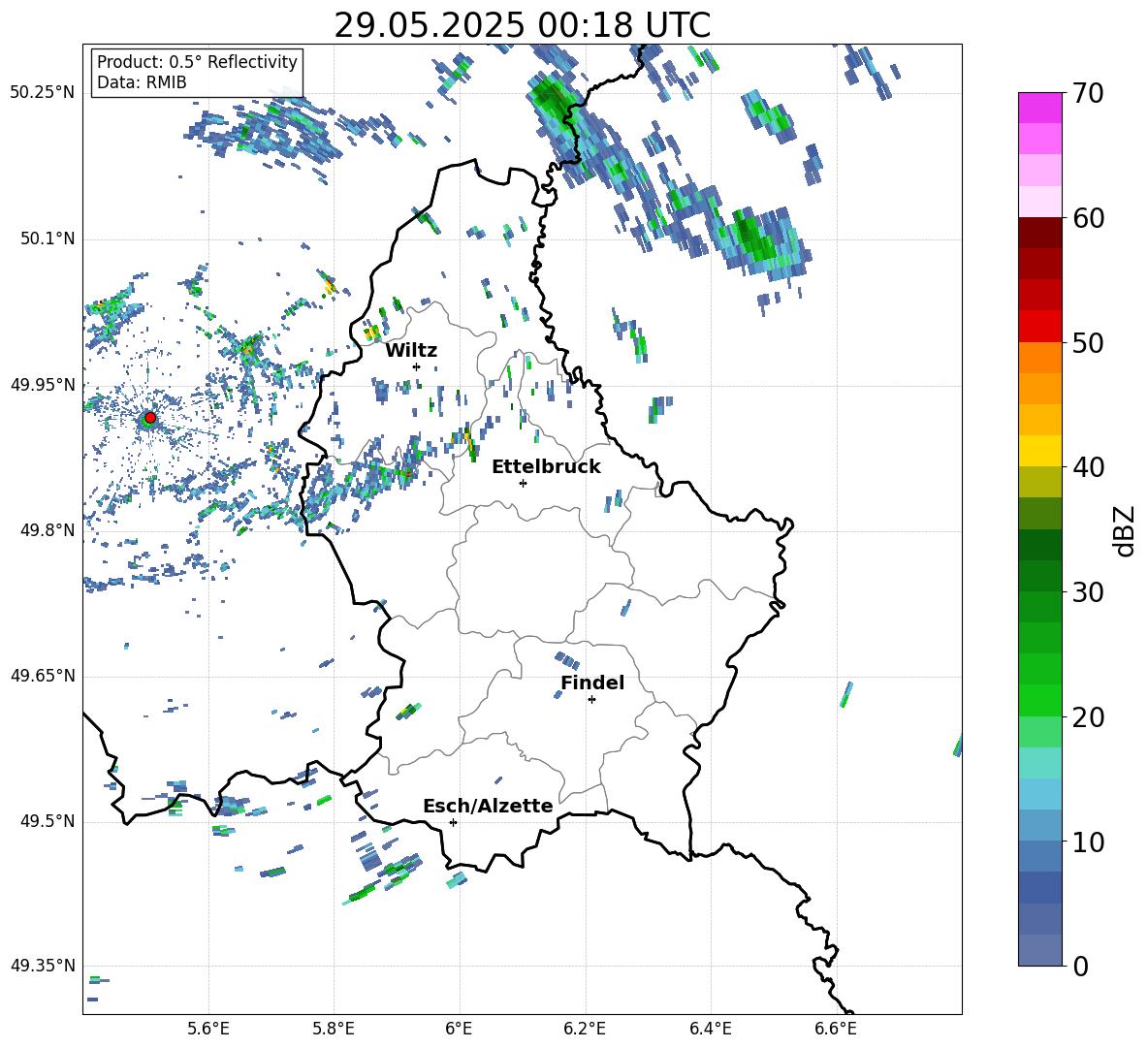Click the colorbar value 70

[1089, 93]
